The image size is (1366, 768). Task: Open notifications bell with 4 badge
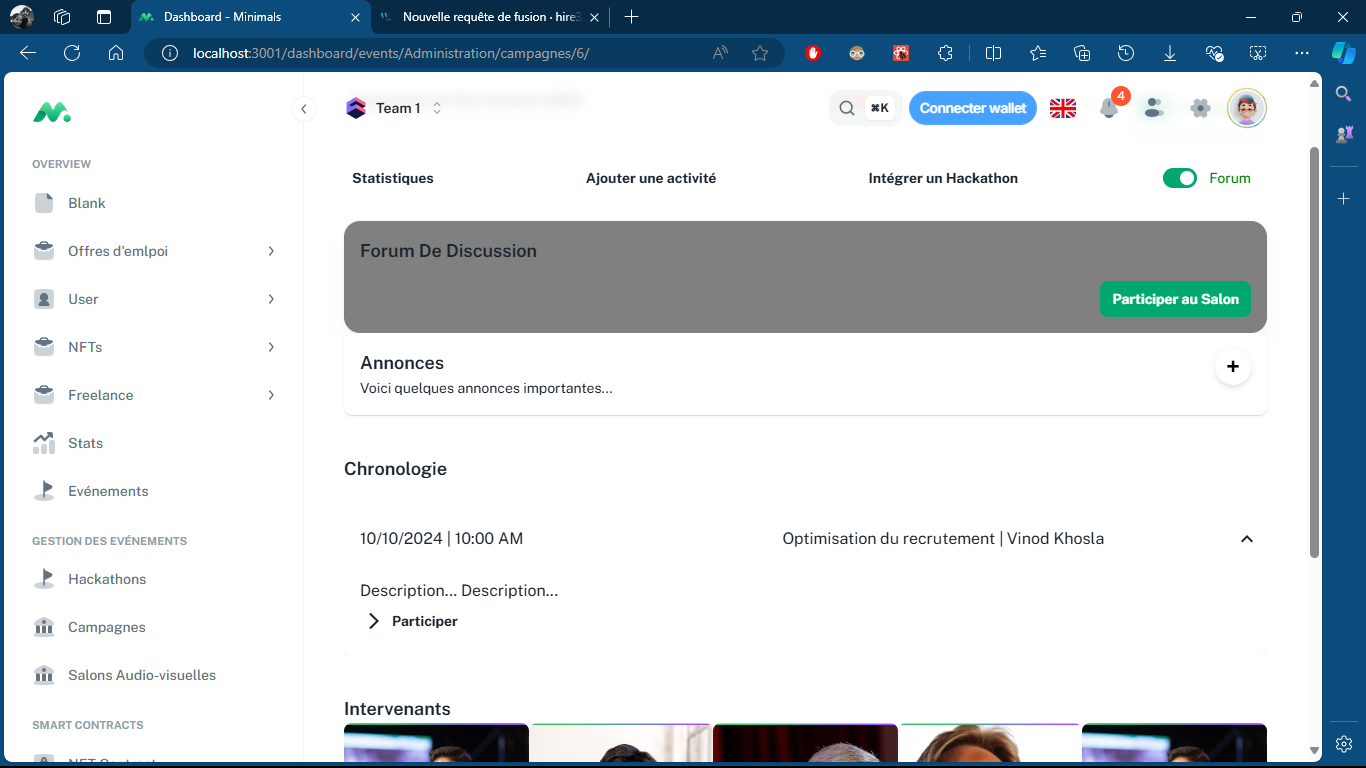[x=1109, y=108]
